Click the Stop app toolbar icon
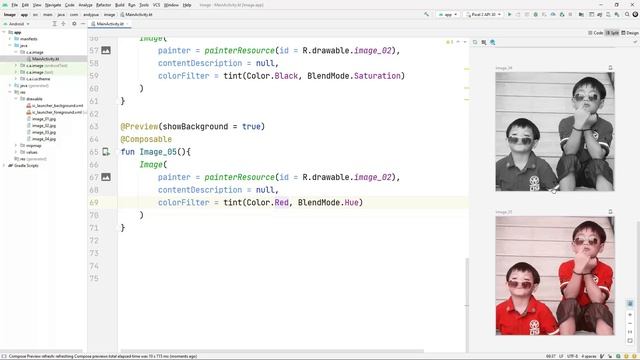640x360 pixels. (x=570, y=14)
